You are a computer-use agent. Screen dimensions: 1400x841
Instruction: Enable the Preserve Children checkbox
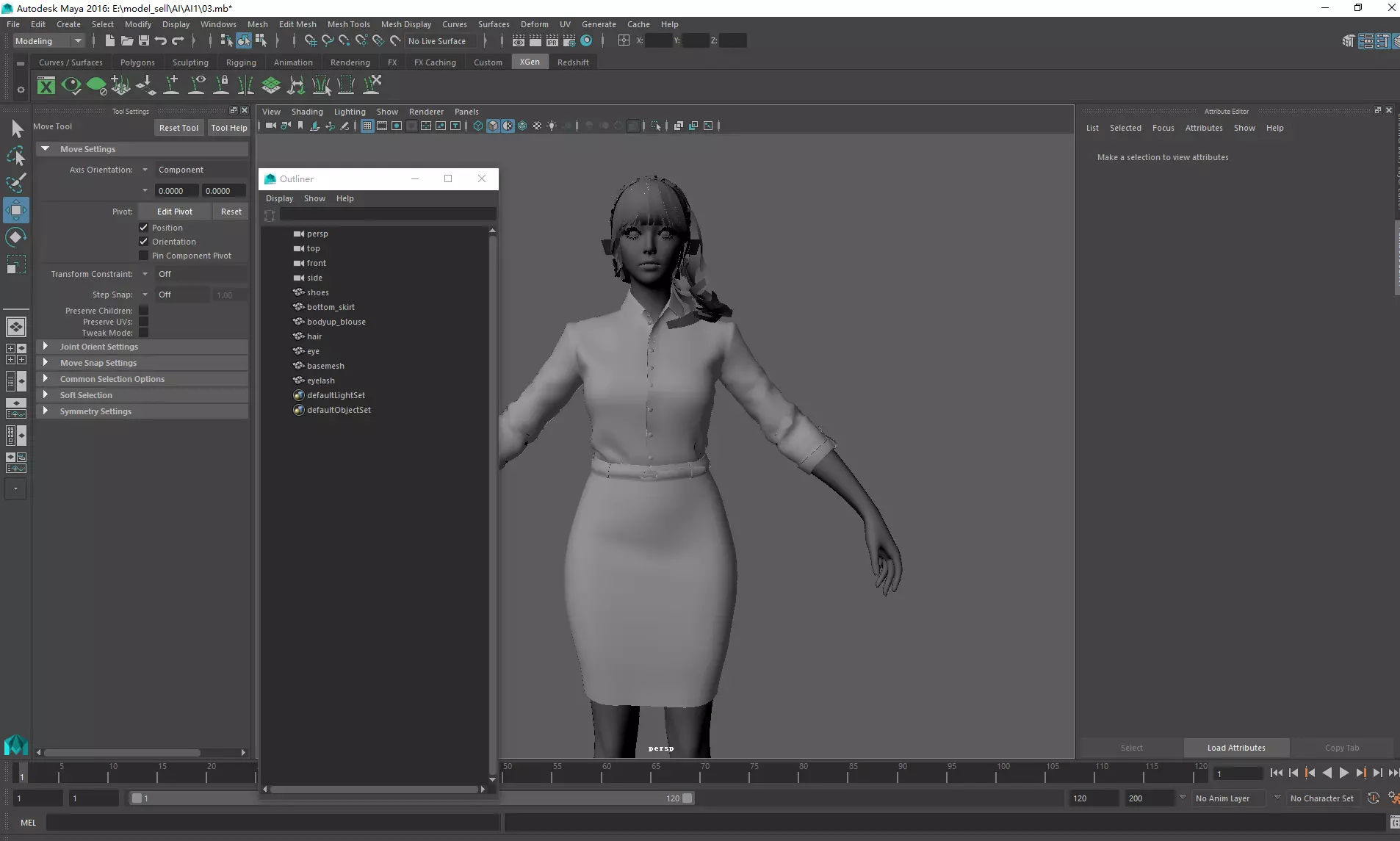click(x=144, y=311)
